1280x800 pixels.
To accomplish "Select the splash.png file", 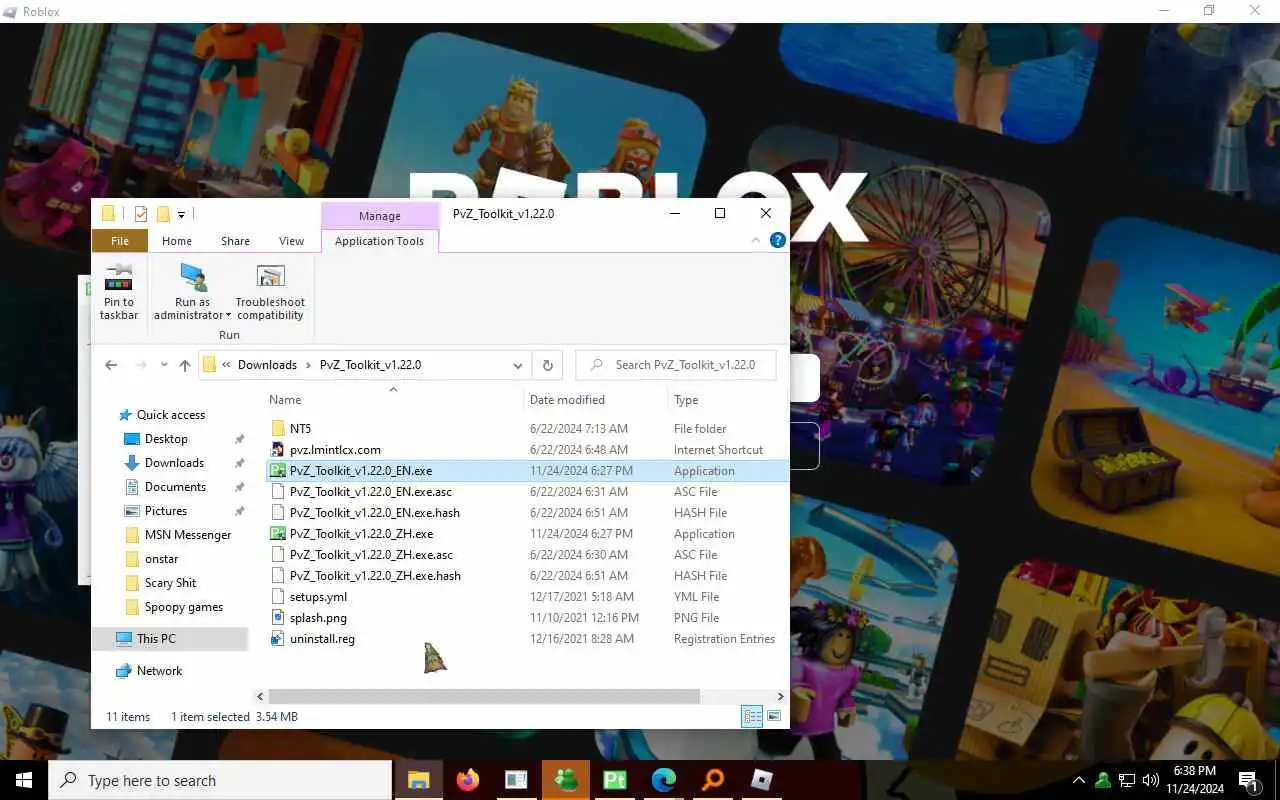I will 318,618.
